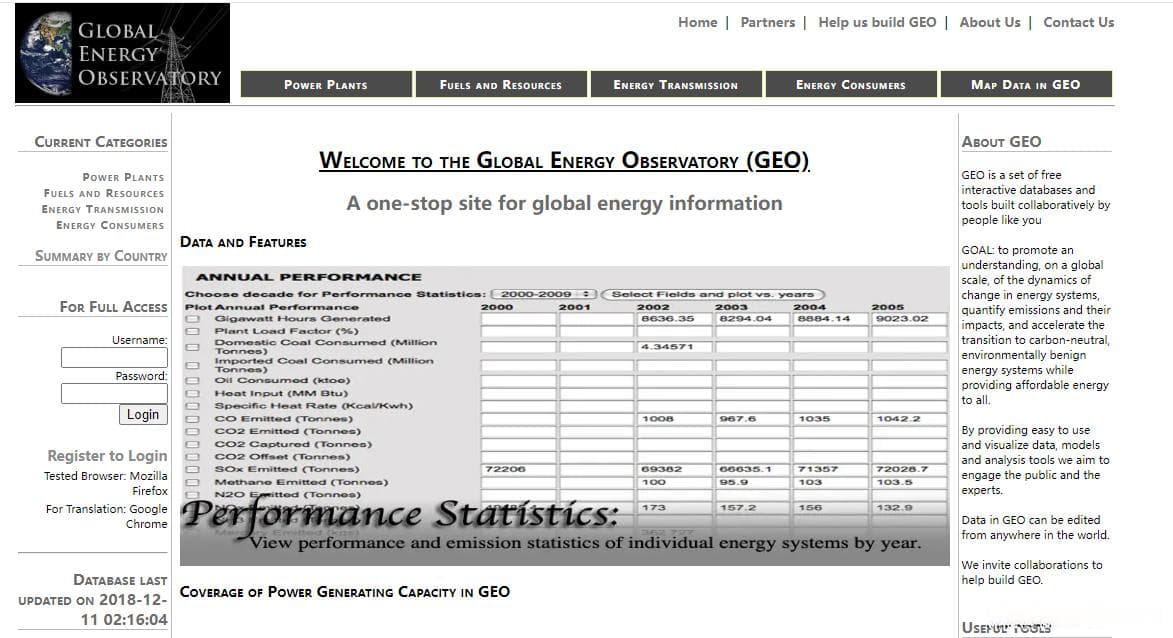This screenshot has height=638, width=1173.
Task: Select Power Plants under Current Categories
Action: pos(123,177)
